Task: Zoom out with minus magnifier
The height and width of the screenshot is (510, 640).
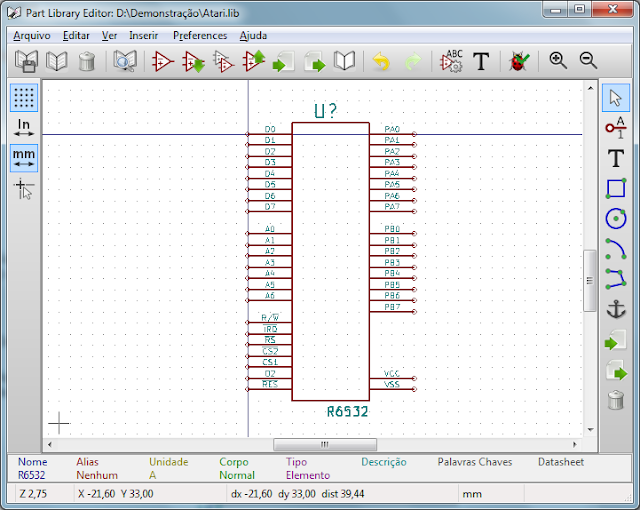Action: pyautogui.click(x=588, y=61)
